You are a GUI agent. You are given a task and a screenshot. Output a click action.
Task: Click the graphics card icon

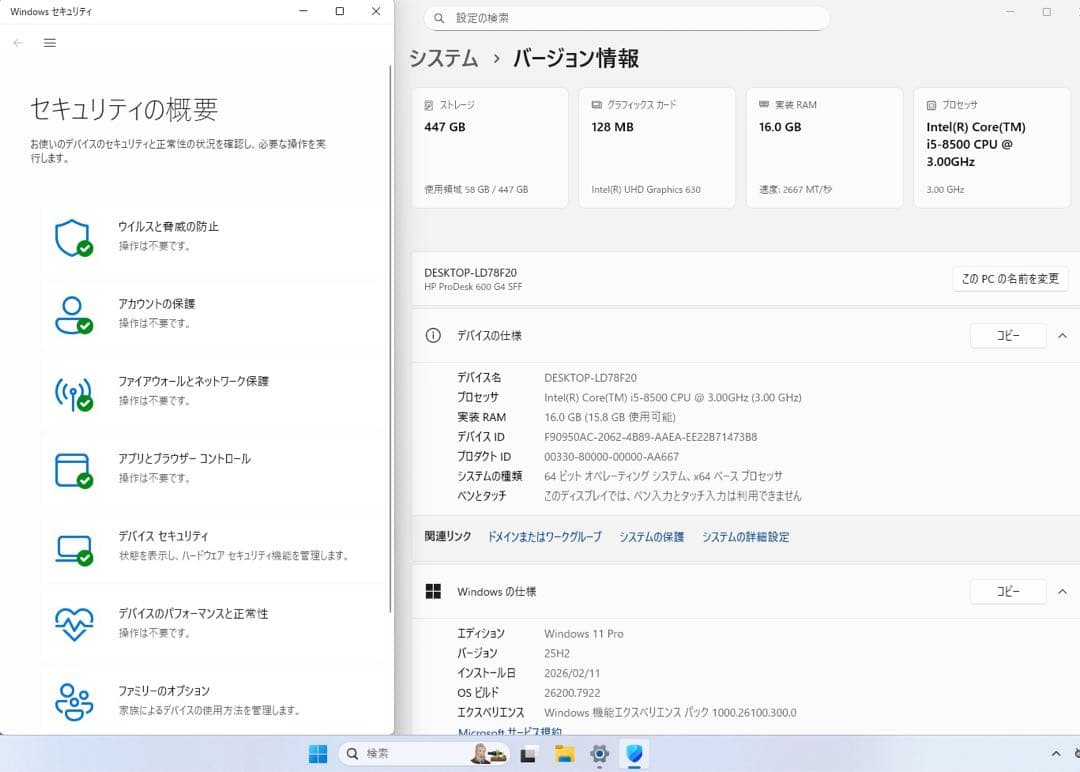596,105
